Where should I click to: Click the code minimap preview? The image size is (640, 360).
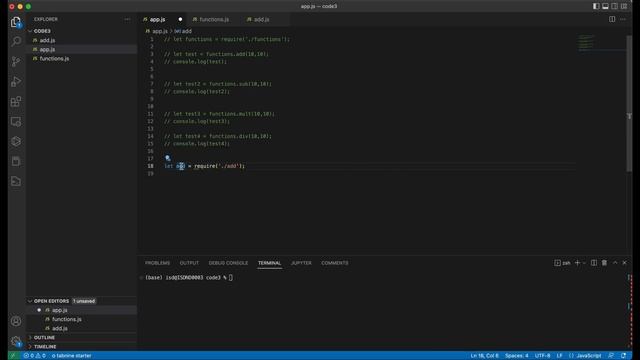tap(587, 42)
